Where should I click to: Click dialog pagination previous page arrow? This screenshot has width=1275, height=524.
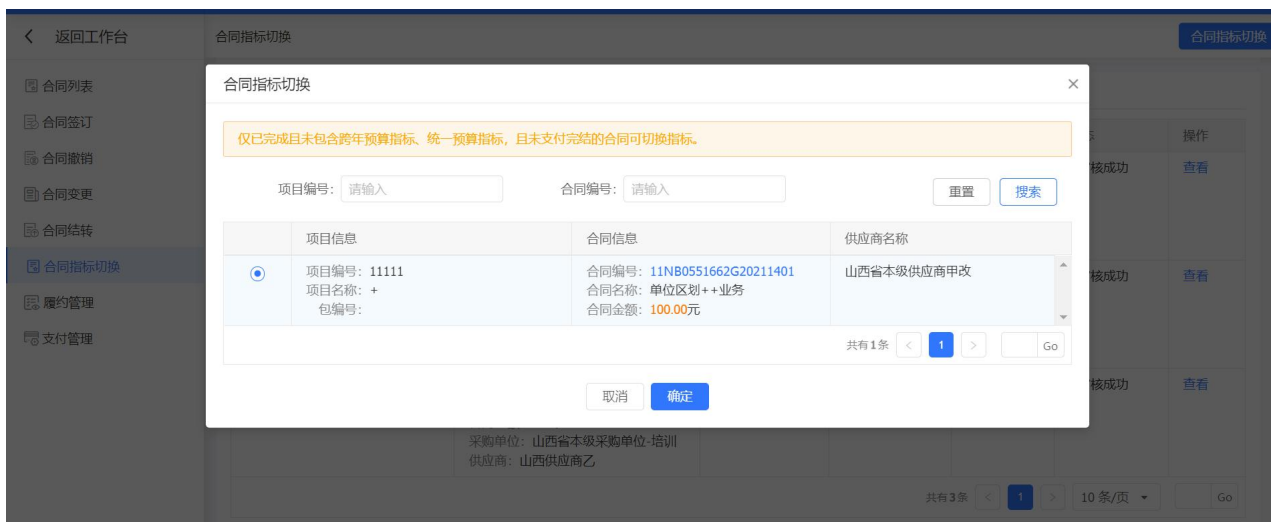(x=909, y=345)
